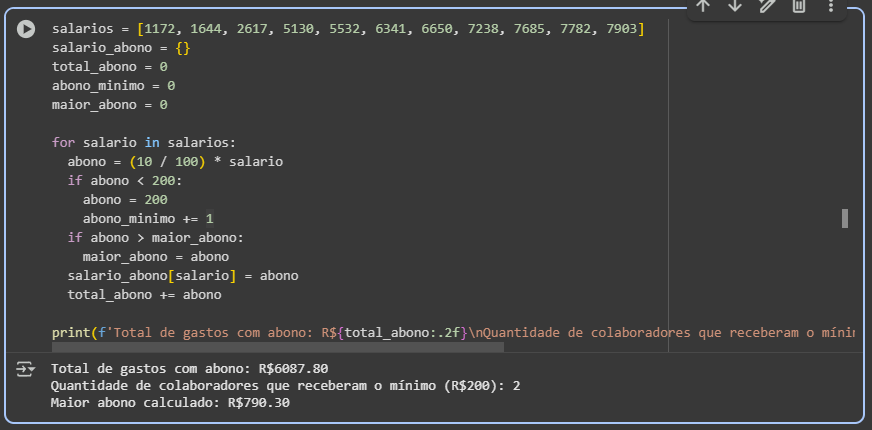This screenshot has height=430, width=872.
Task: Click the 'maior_abono = 0' line
Action: click(x=110, y=105)
